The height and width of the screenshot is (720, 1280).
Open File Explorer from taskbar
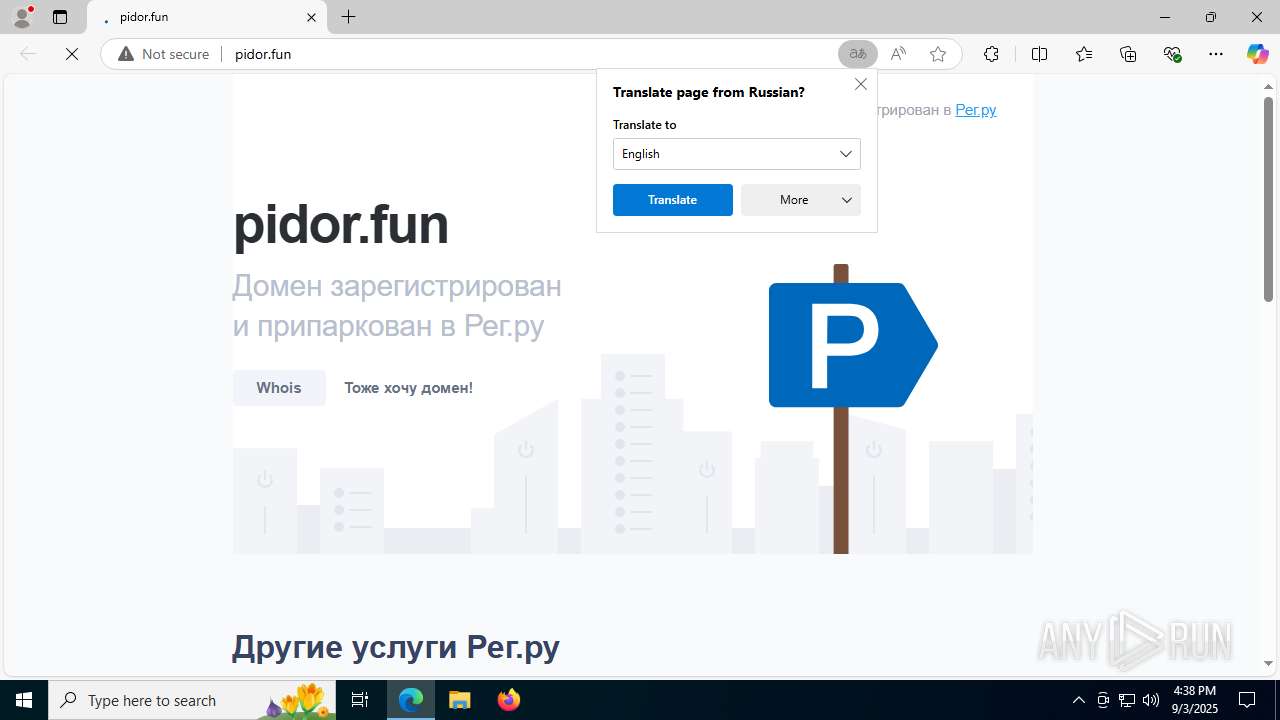459,700
